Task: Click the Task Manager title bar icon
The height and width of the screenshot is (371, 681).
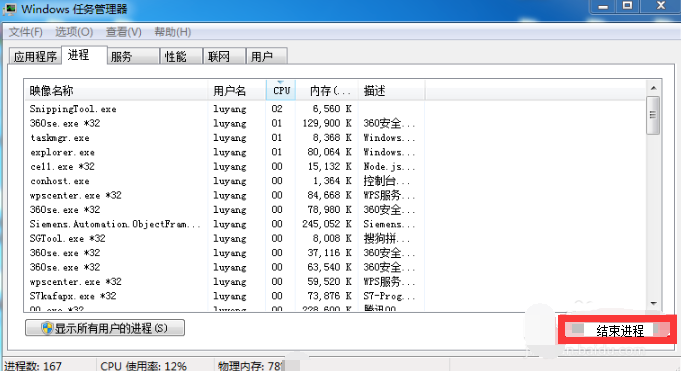Action: click(9, 9)
